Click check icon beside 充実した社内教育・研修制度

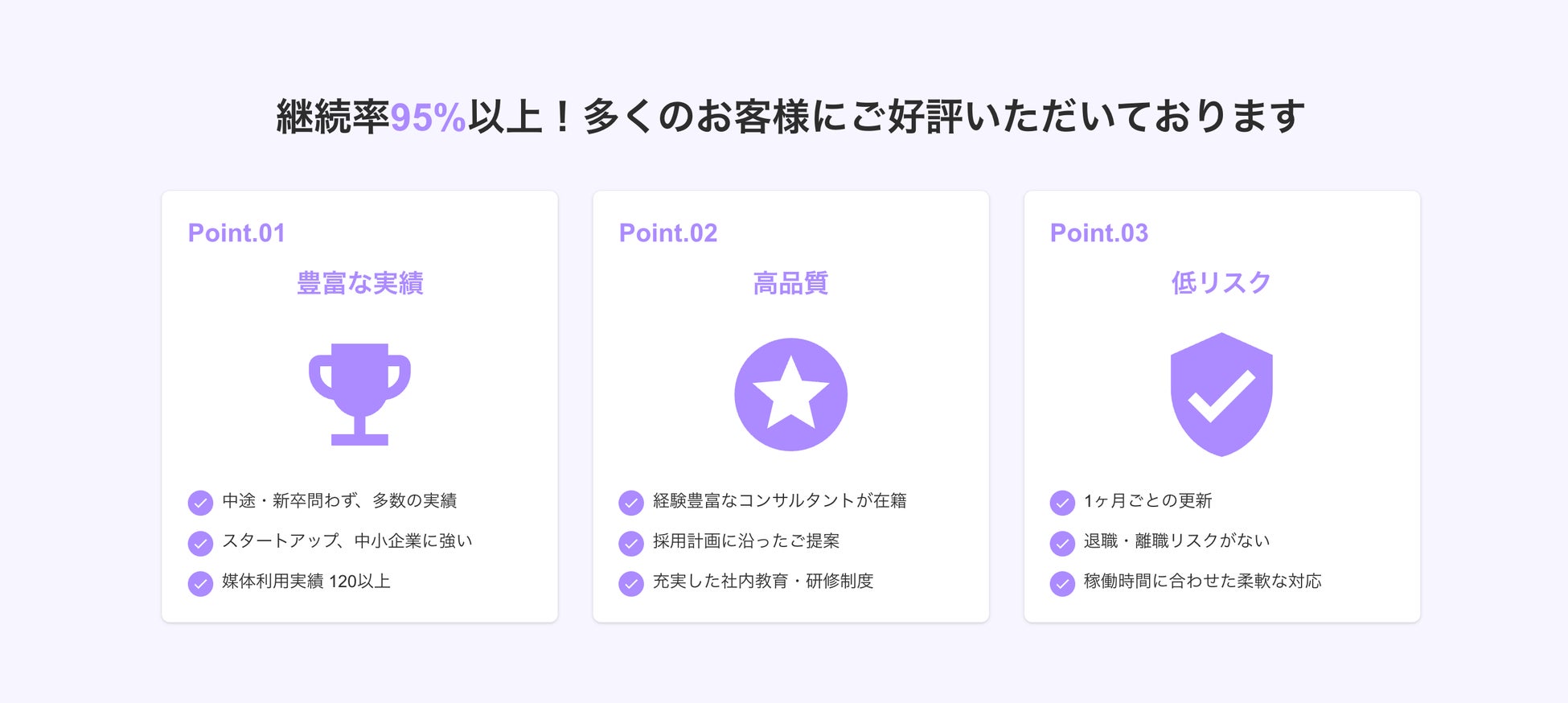point(631,583)
